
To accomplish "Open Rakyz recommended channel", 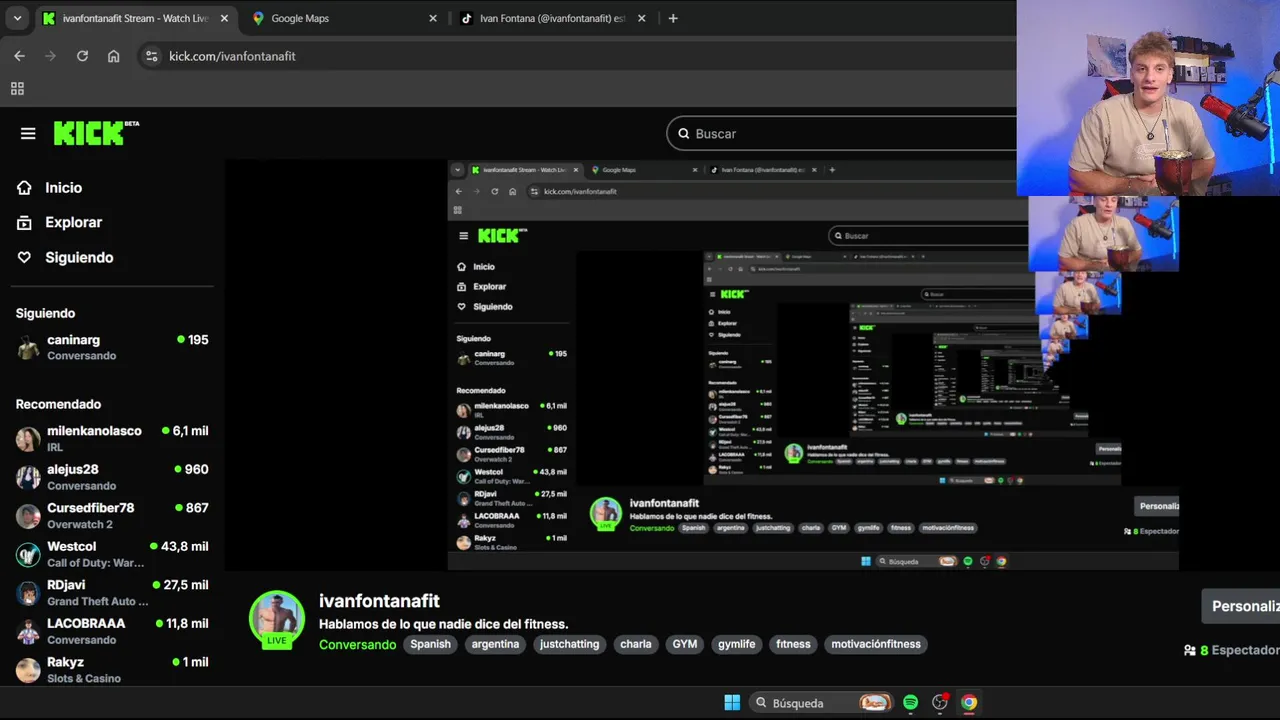I will (x=112, y=669).
